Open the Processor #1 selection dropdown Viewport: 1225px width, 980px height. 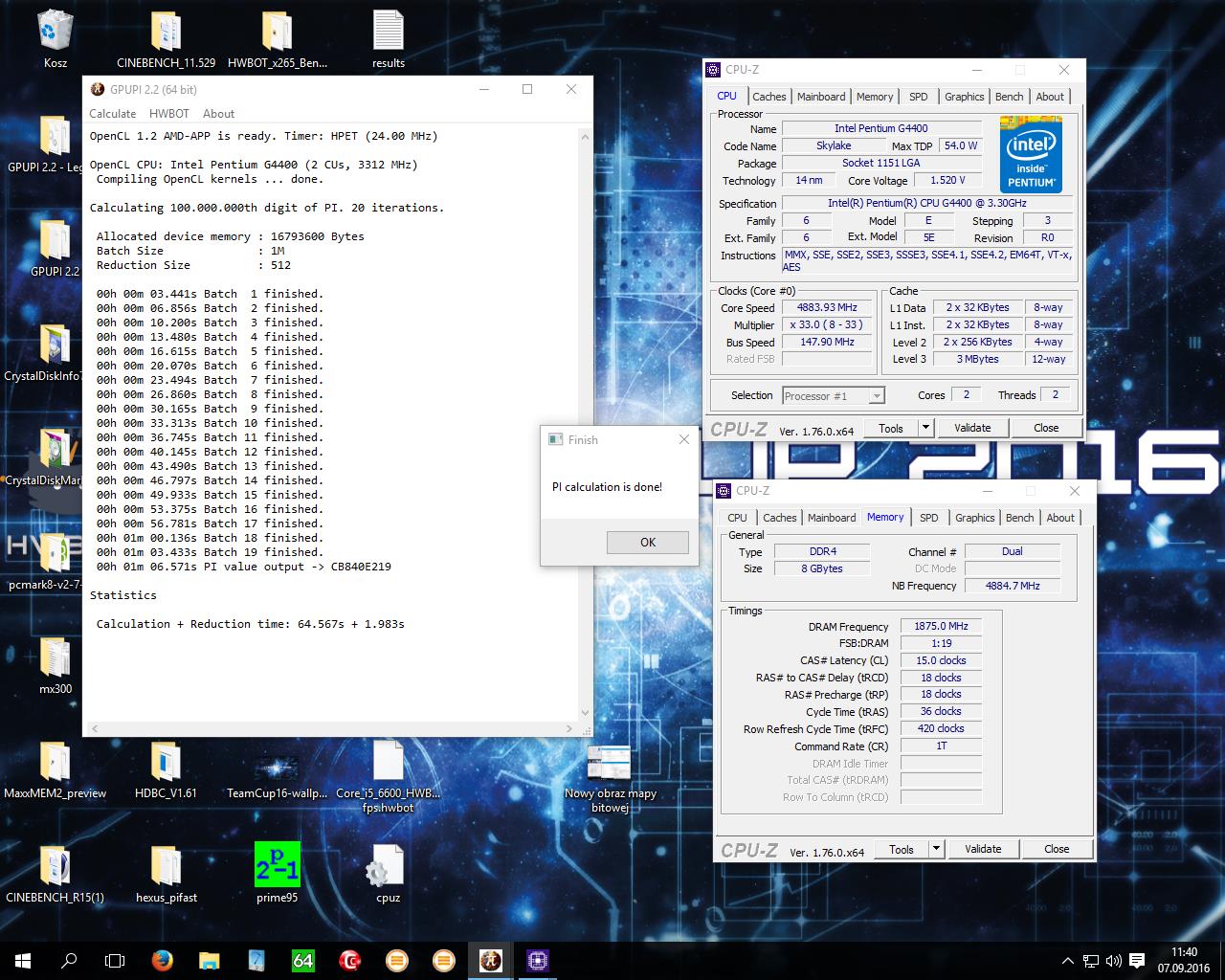point(833,395)
